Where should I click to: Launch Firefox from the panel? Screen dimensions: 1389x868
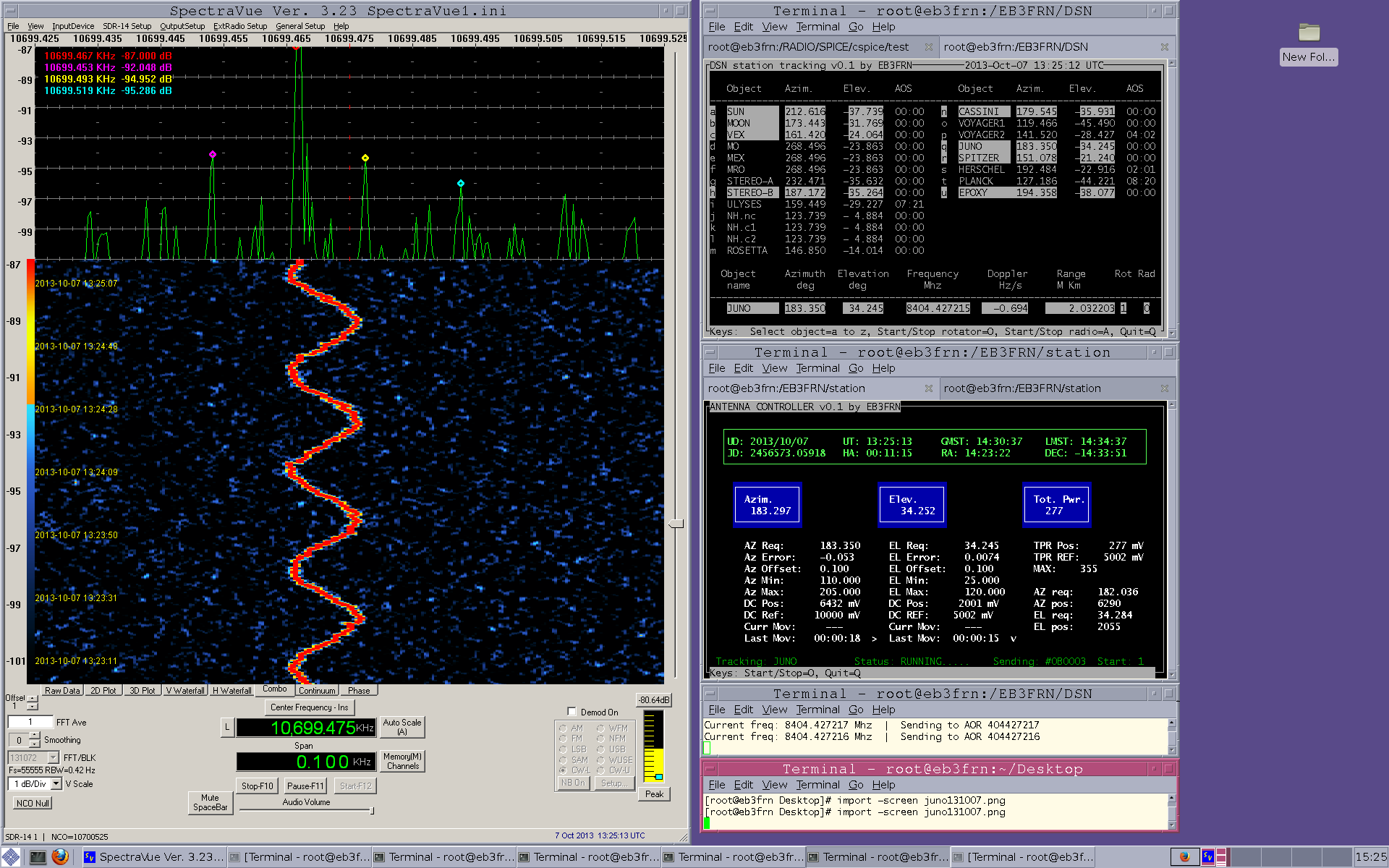point(60,856)
